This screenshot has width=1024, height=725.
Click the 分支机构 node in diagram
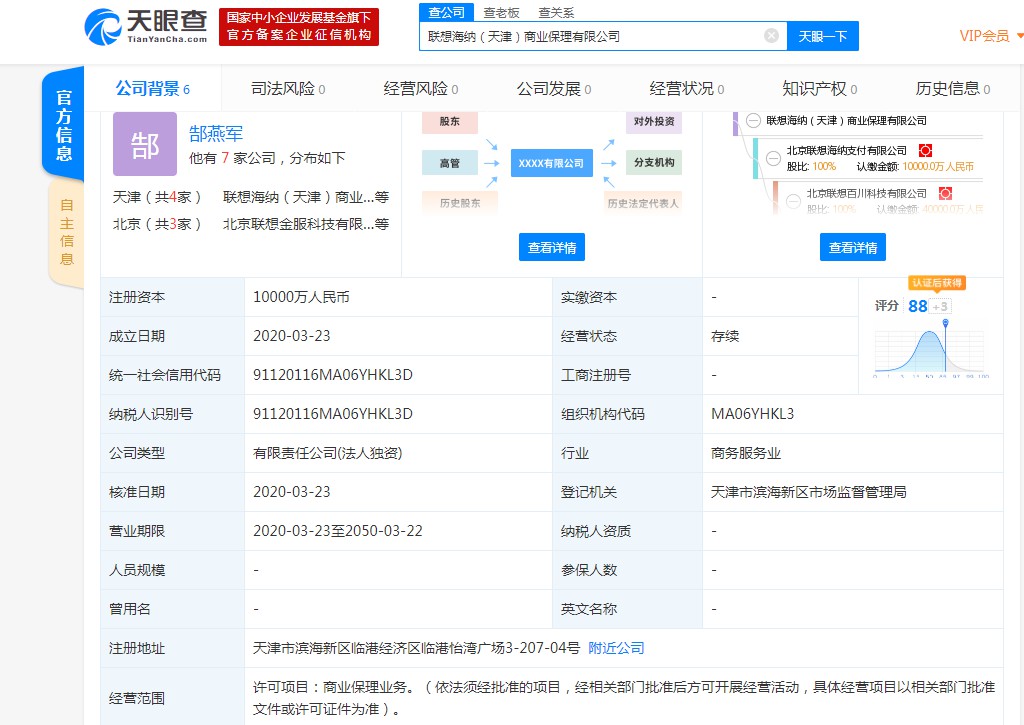pos(654,163)
